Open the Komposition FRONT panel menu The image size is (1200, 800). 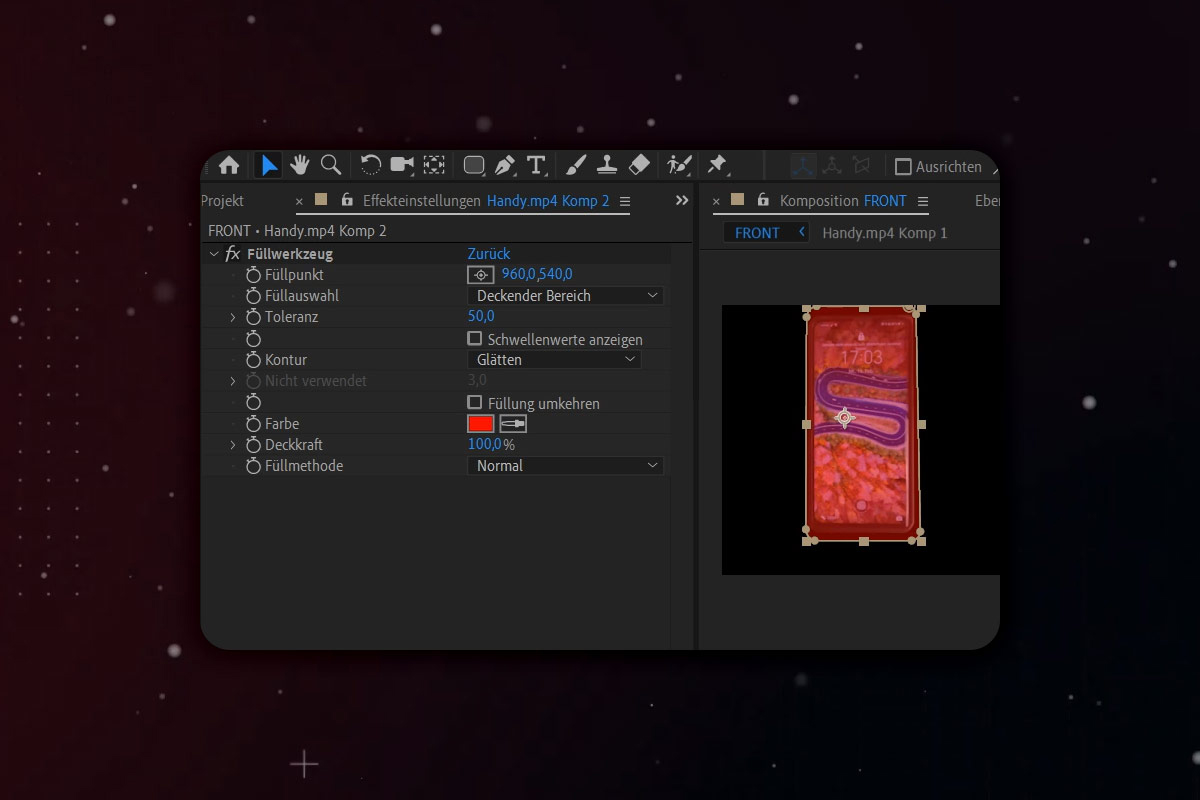pyautogui.click(x=923, y=201)
